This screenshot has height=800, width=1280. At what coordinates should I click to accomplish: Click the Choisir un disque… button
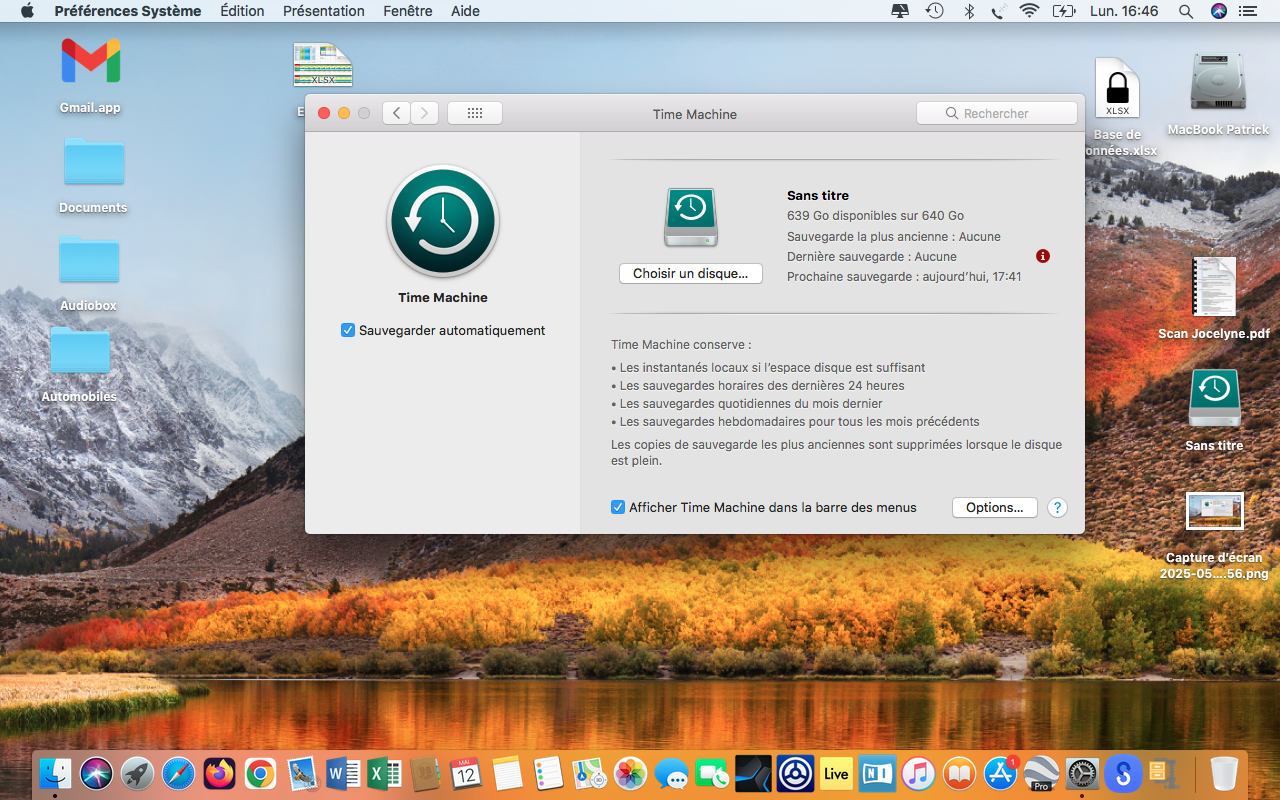(690, 273)
